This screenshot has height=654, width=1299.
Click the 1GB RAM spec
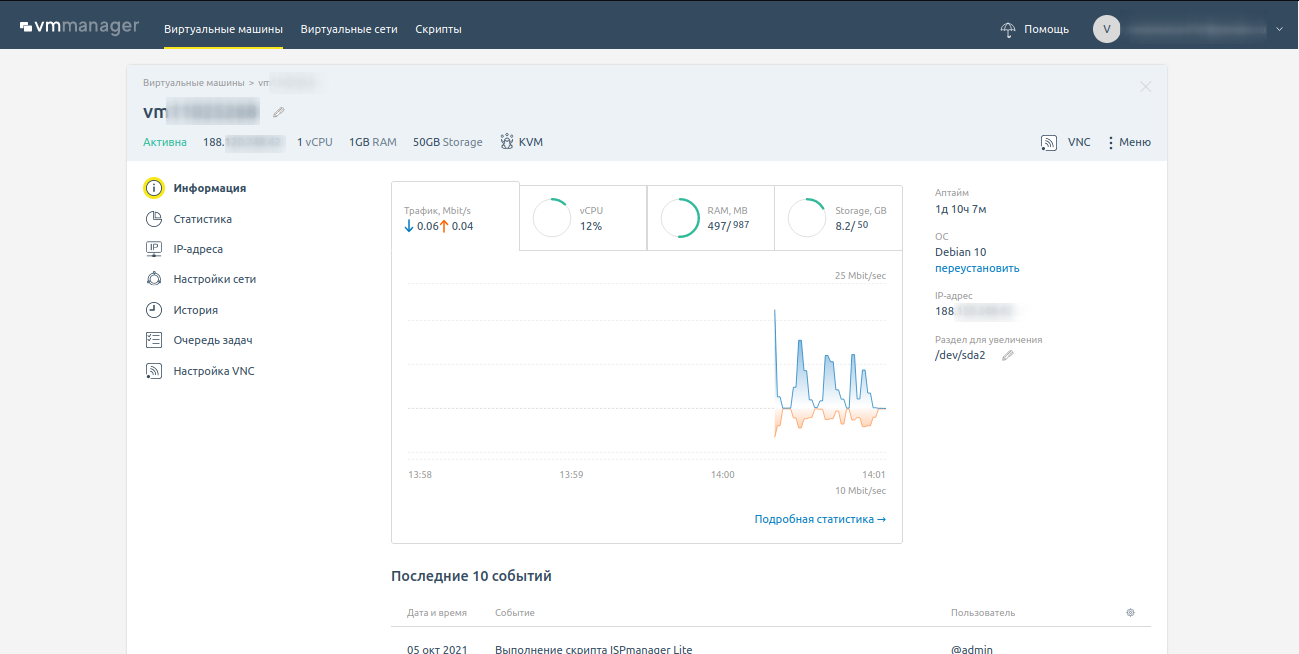(x=373, y=142)
